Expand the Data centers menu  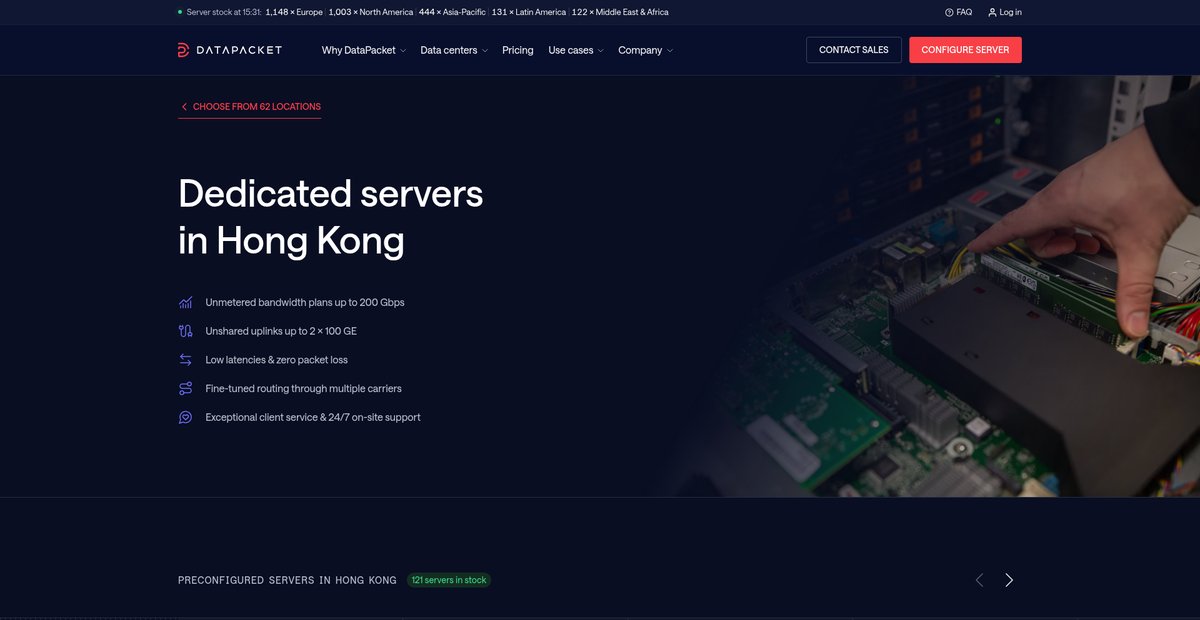click(454, 50)
